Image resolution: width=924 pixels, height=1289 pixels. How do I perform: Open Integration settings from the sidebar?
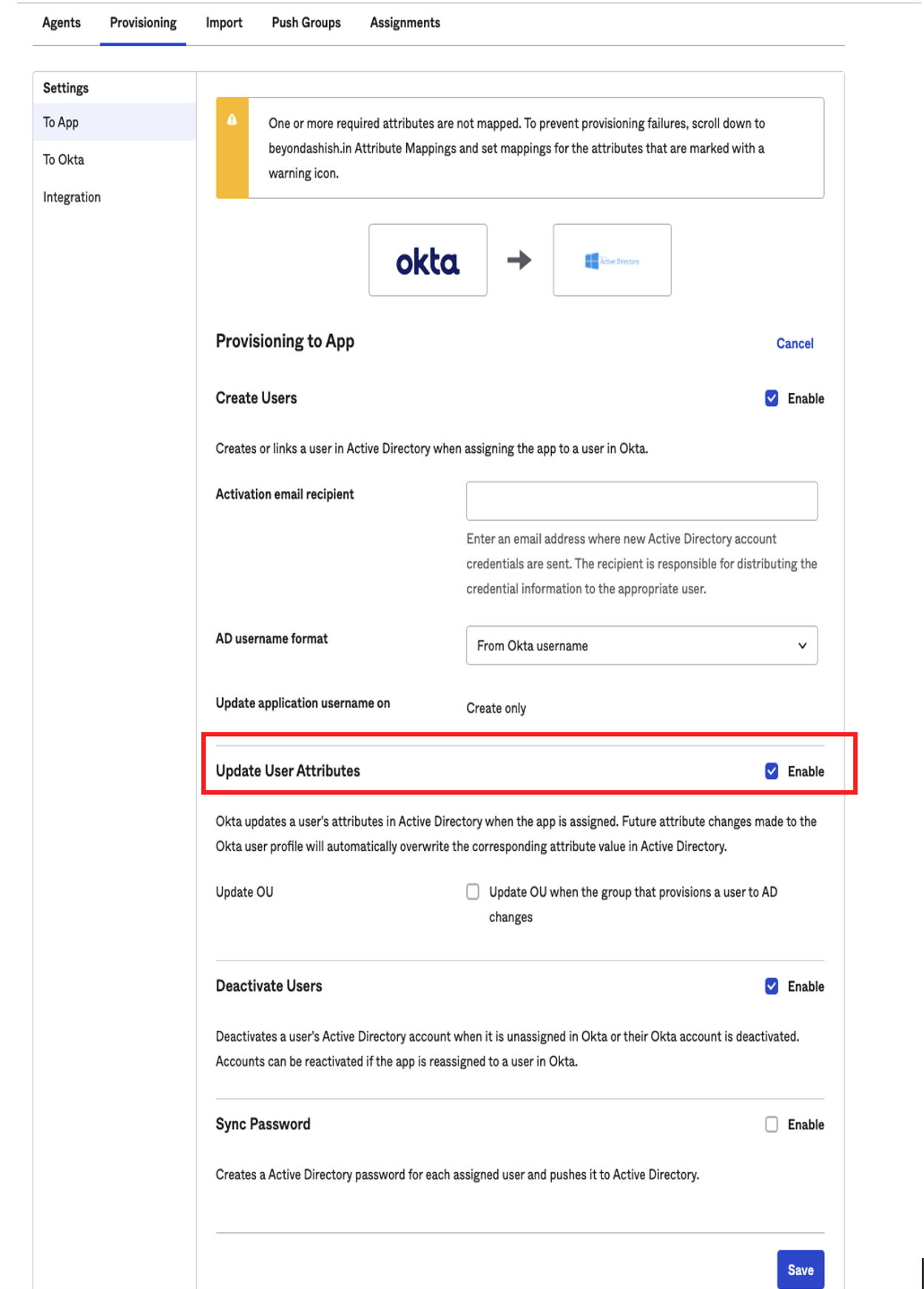click(72, 197)
